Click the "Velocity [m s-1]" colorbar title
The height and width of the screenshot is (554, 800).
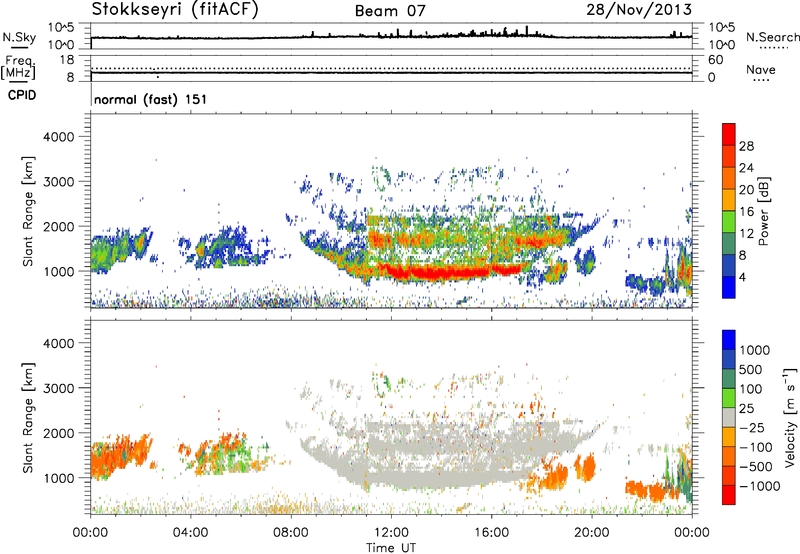point(790,417)
